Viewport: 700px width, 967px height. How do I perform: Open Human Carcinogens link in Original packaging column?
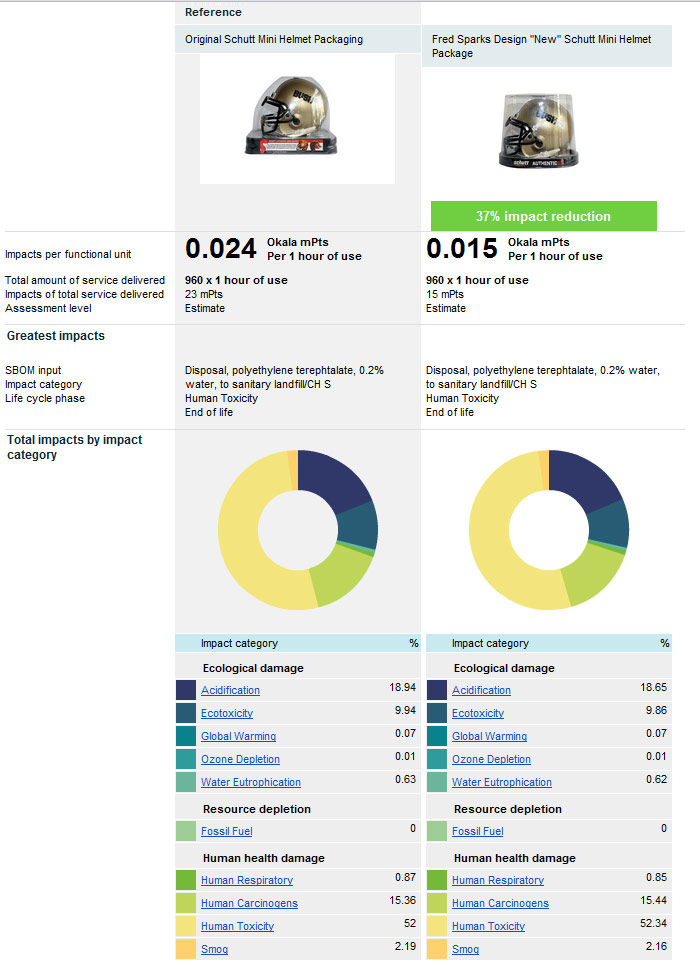click(x=249, y=903)
